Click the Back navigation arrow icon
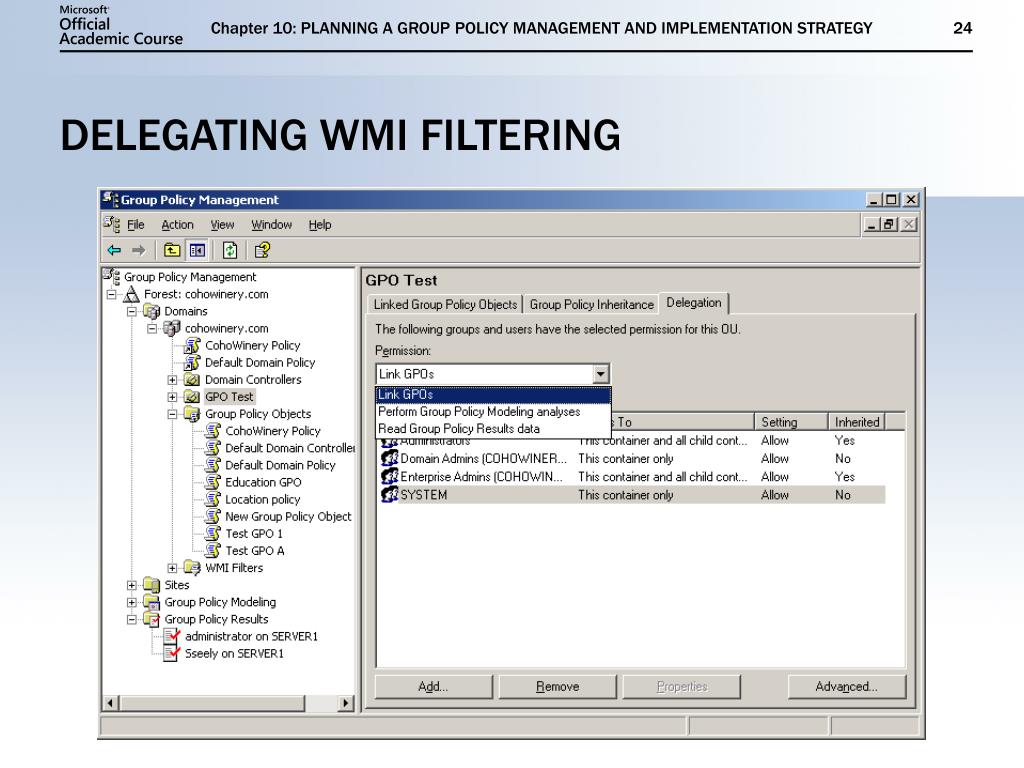Image resolution: width=1024 pixels, height=768 pixels. click(114, 251)
